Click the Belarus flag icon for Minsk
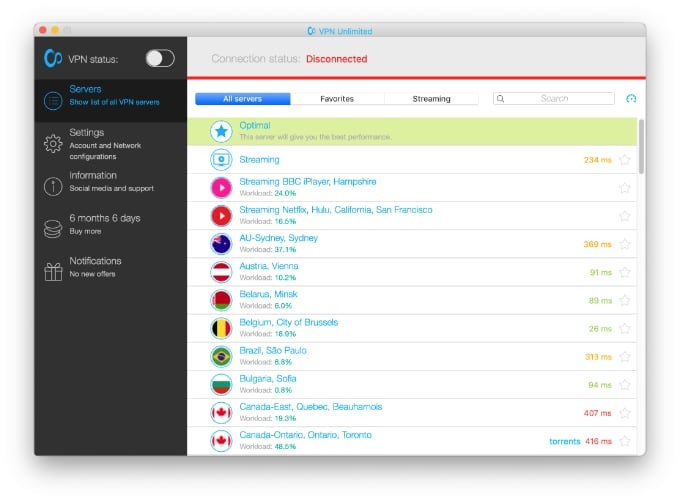The image size is (680, 501). (221, 300)
